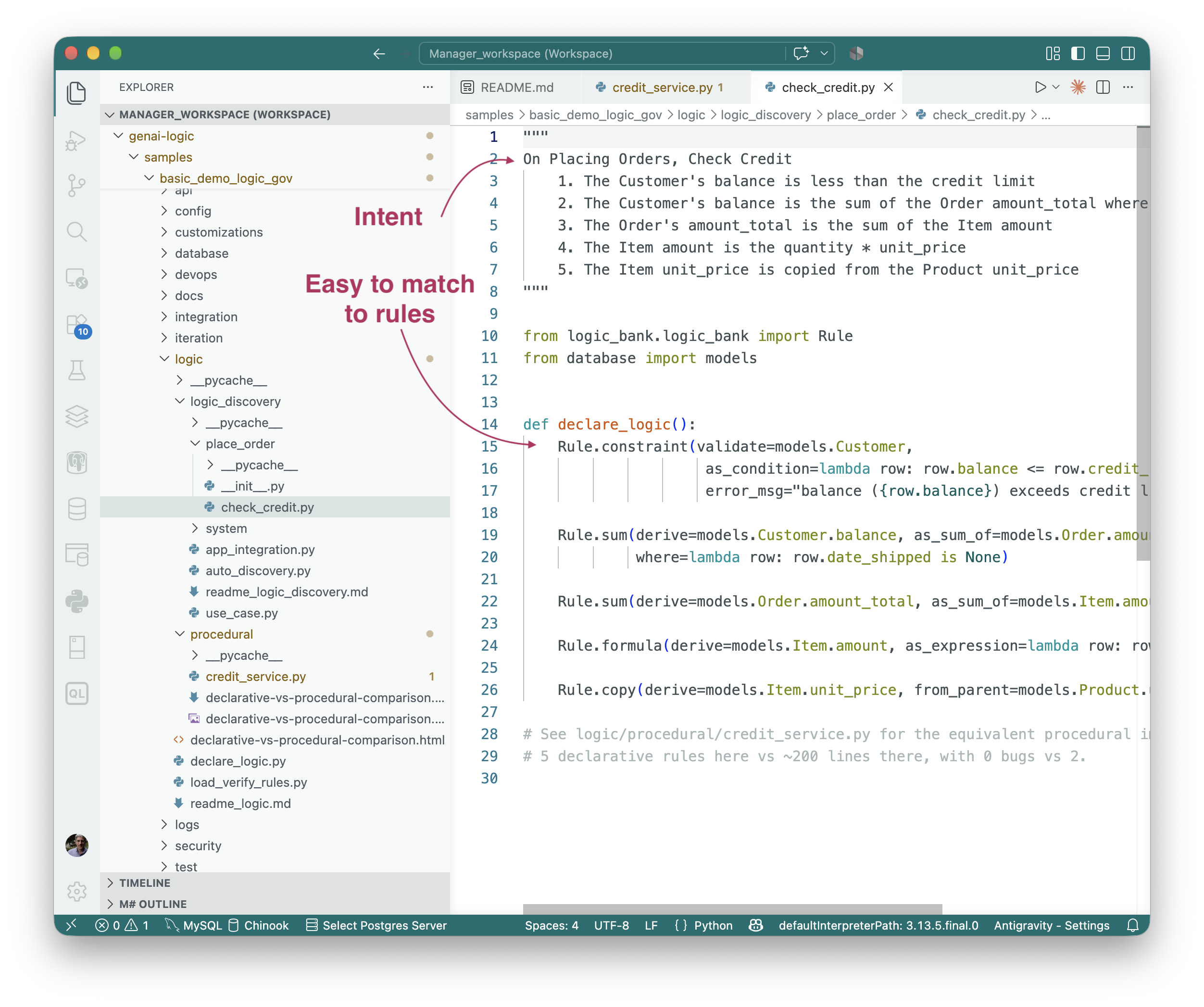Click the vertical editor scrollbar
1204x1007 pixels.
click(x=1142, y=344)
